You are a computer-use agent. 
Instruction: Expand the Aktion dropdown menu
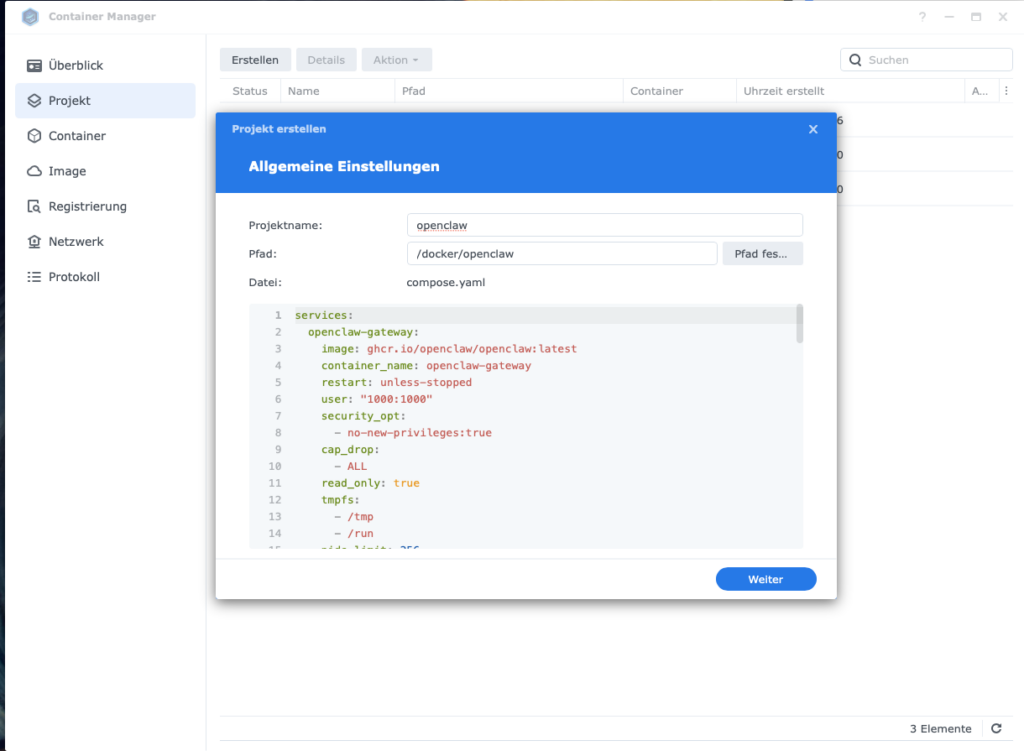(x=396, y=60)
